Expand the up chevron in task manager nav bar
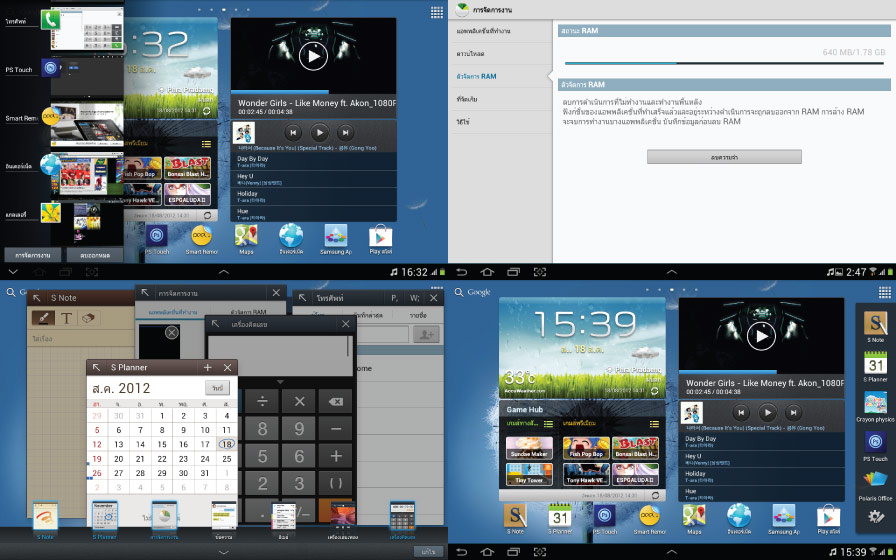Screen dimensions: 896x560 tap(672, 272)
